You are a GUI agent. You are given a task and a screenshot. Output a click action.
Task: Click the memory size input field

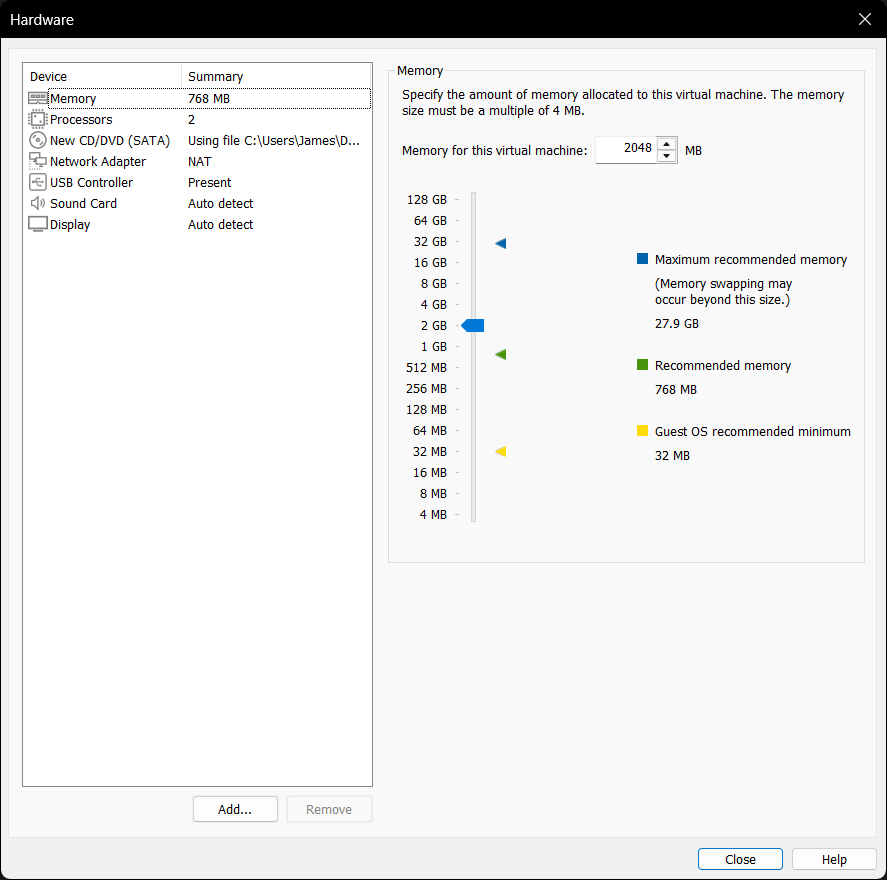pyautogui.click(x=626, y=150)
